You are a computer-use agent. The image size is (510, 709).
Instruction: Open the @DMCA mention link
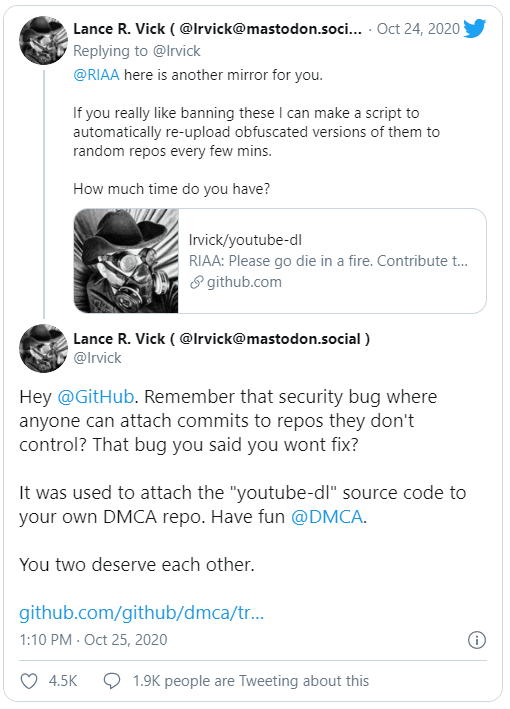327,516
